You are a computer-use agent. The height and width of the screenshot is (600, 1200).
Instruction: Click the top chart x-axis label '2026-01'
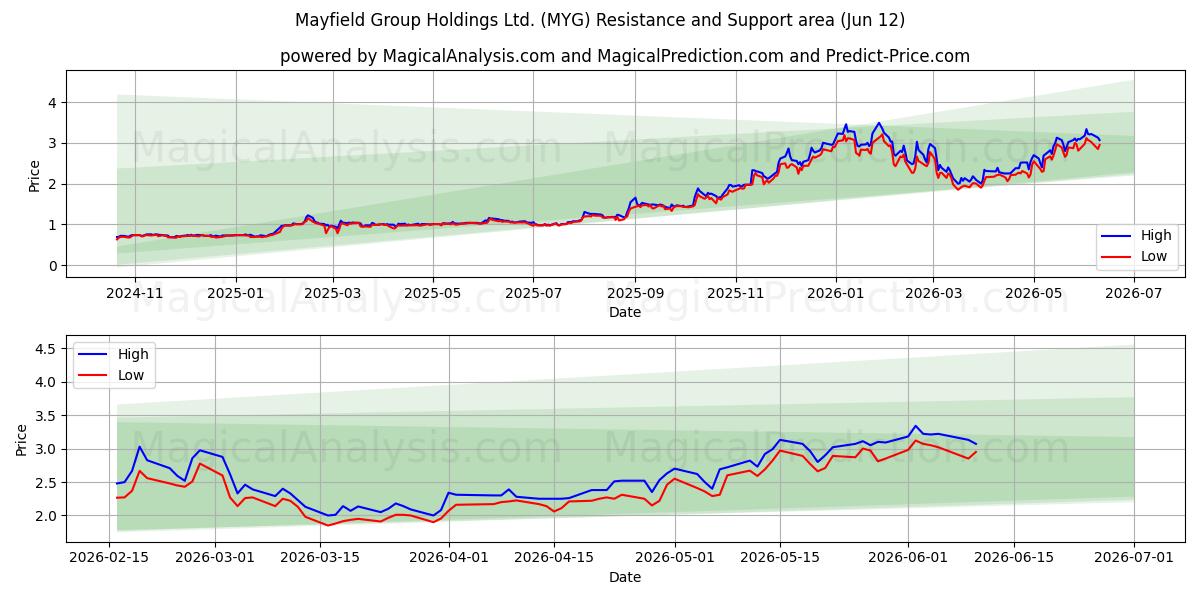[x=836, y=293]
